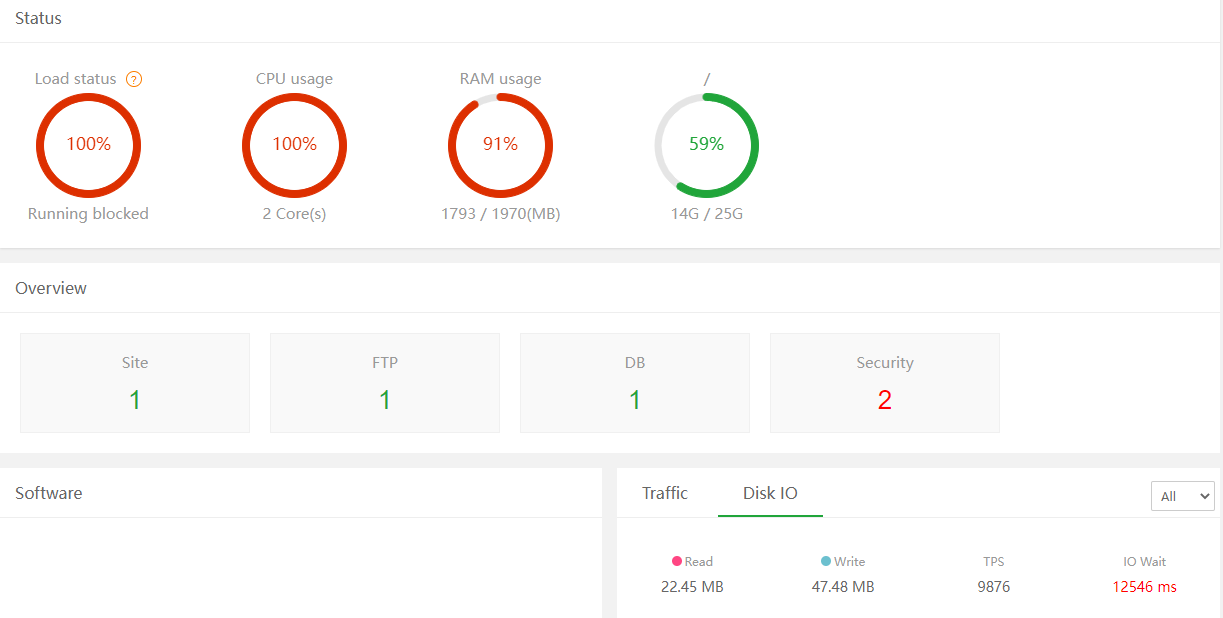
Task: Click the Load status 100% gauge
Action: pos(88,144)
